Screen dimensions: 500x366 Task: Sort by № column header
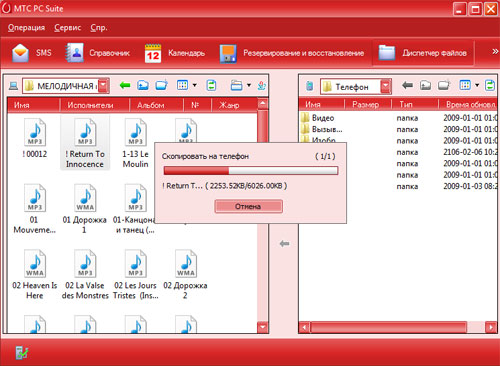point(197,105)
